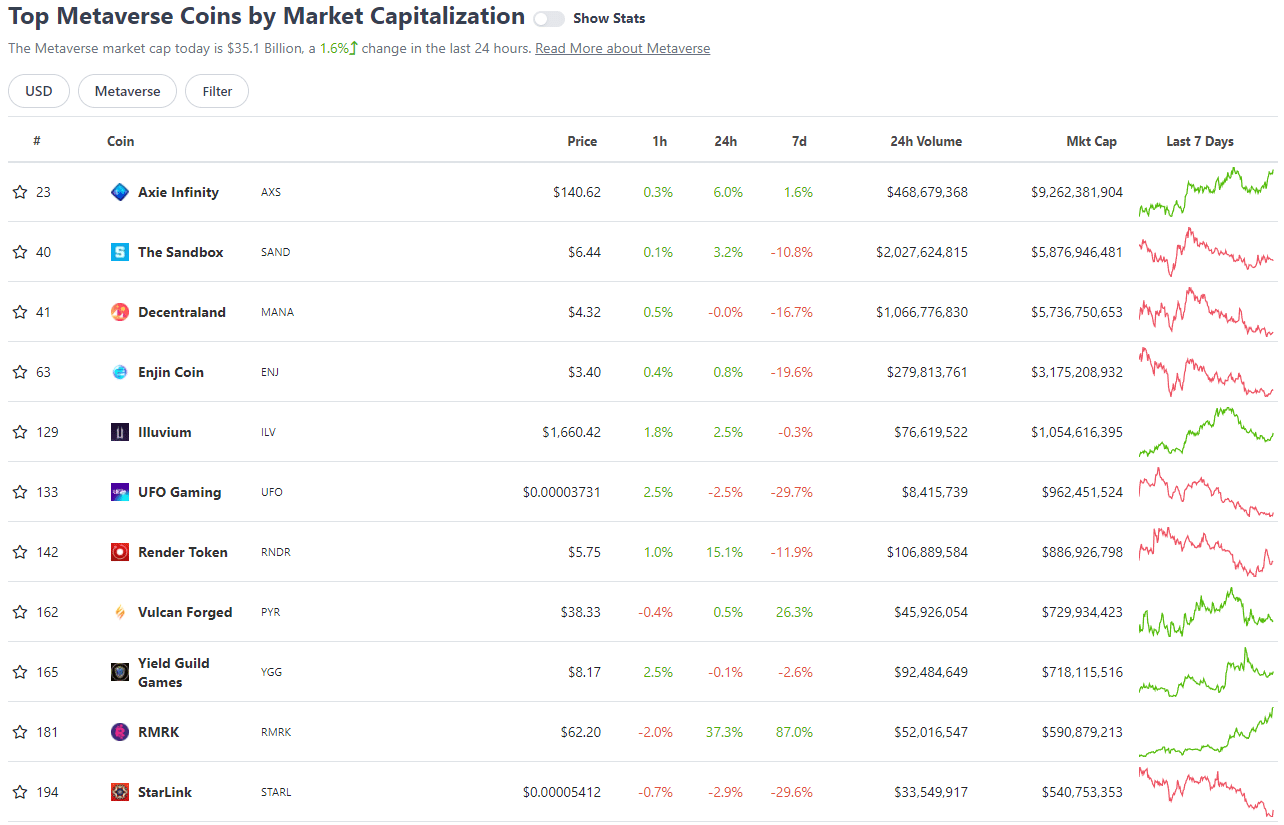Open the Metaverse category selector
Image resolution: width=1284 pixels, height=825 pixels.
[x=127, y=91]
